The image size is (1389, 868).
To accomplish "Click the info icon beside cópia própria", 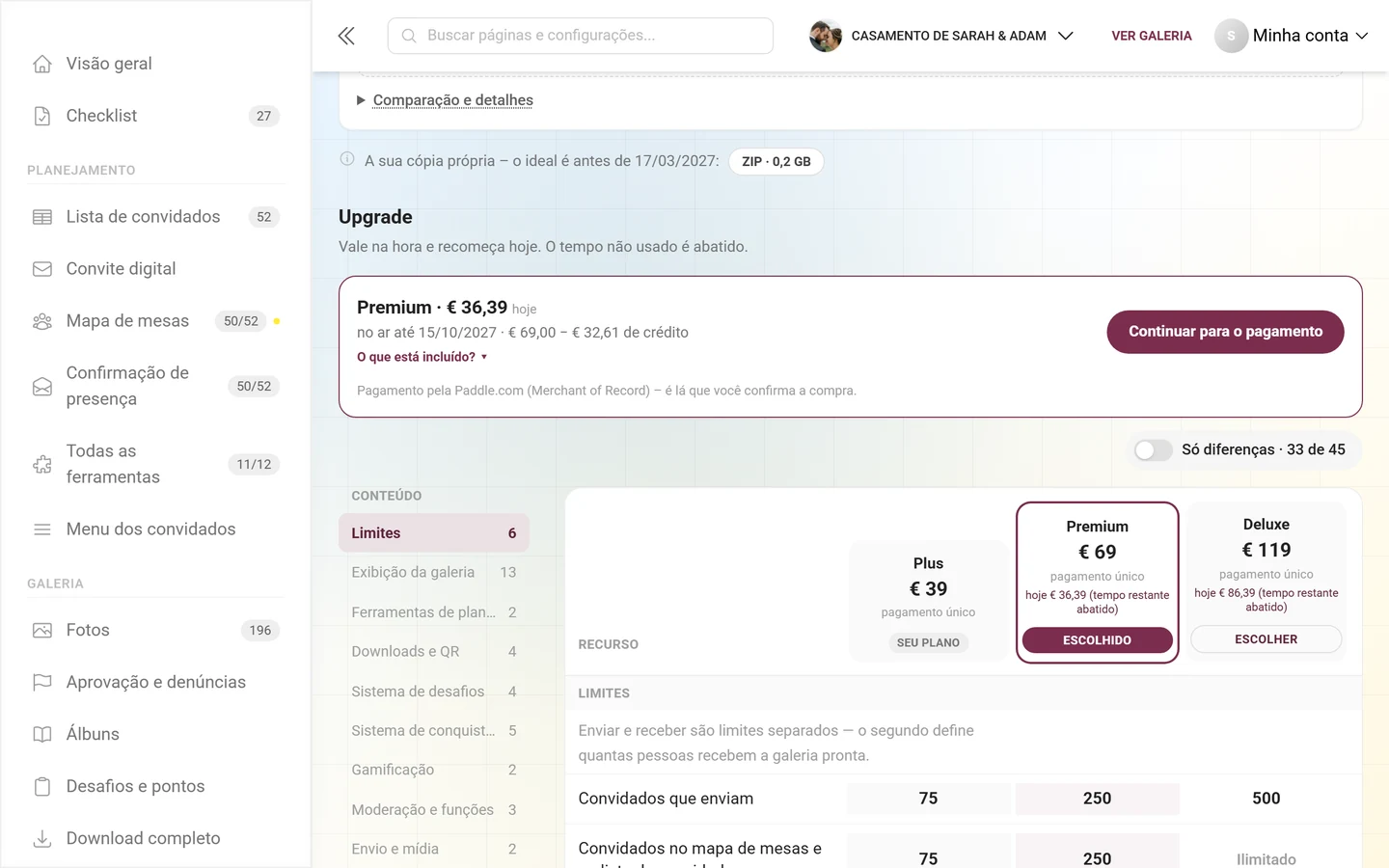I will point(347,159).
